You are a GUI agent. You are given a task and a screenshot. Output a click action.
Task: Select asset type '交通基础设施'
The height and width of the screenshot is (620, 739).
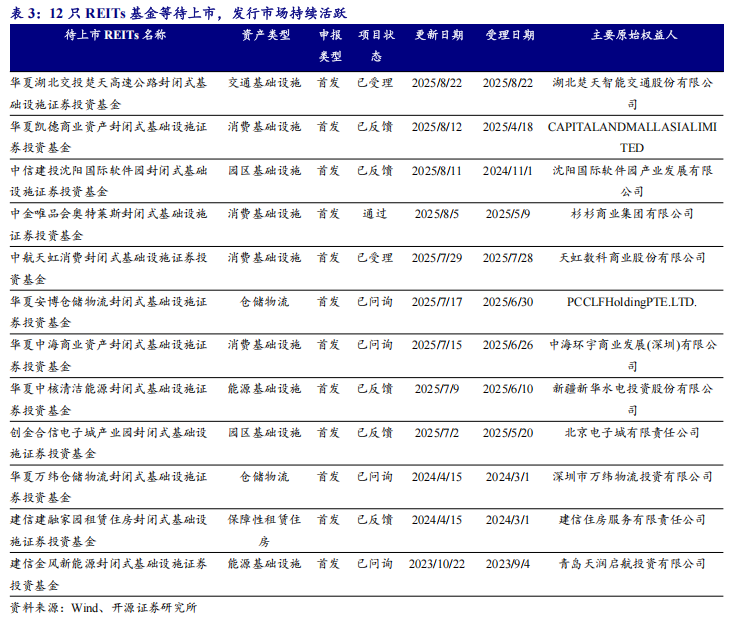264,83
